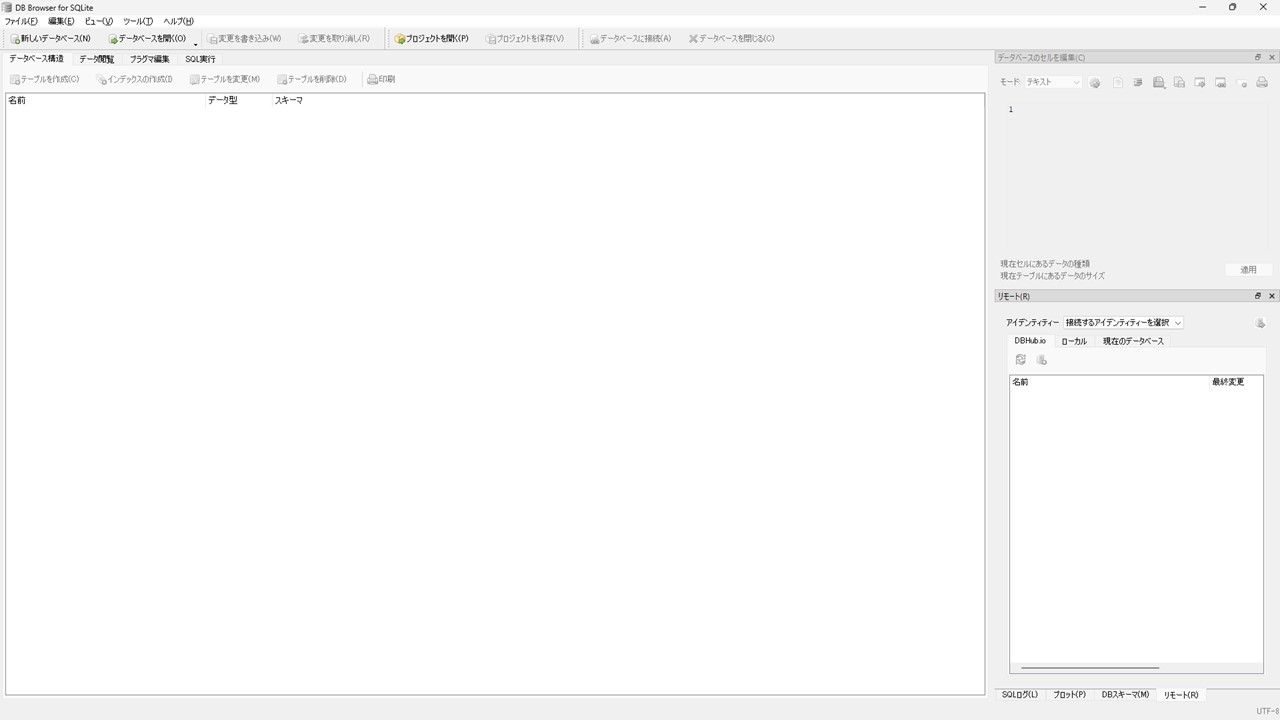Screen dimensions: 1280x720
Task: Edit remote identities next to identity selector
Action: click(1260, 322)
